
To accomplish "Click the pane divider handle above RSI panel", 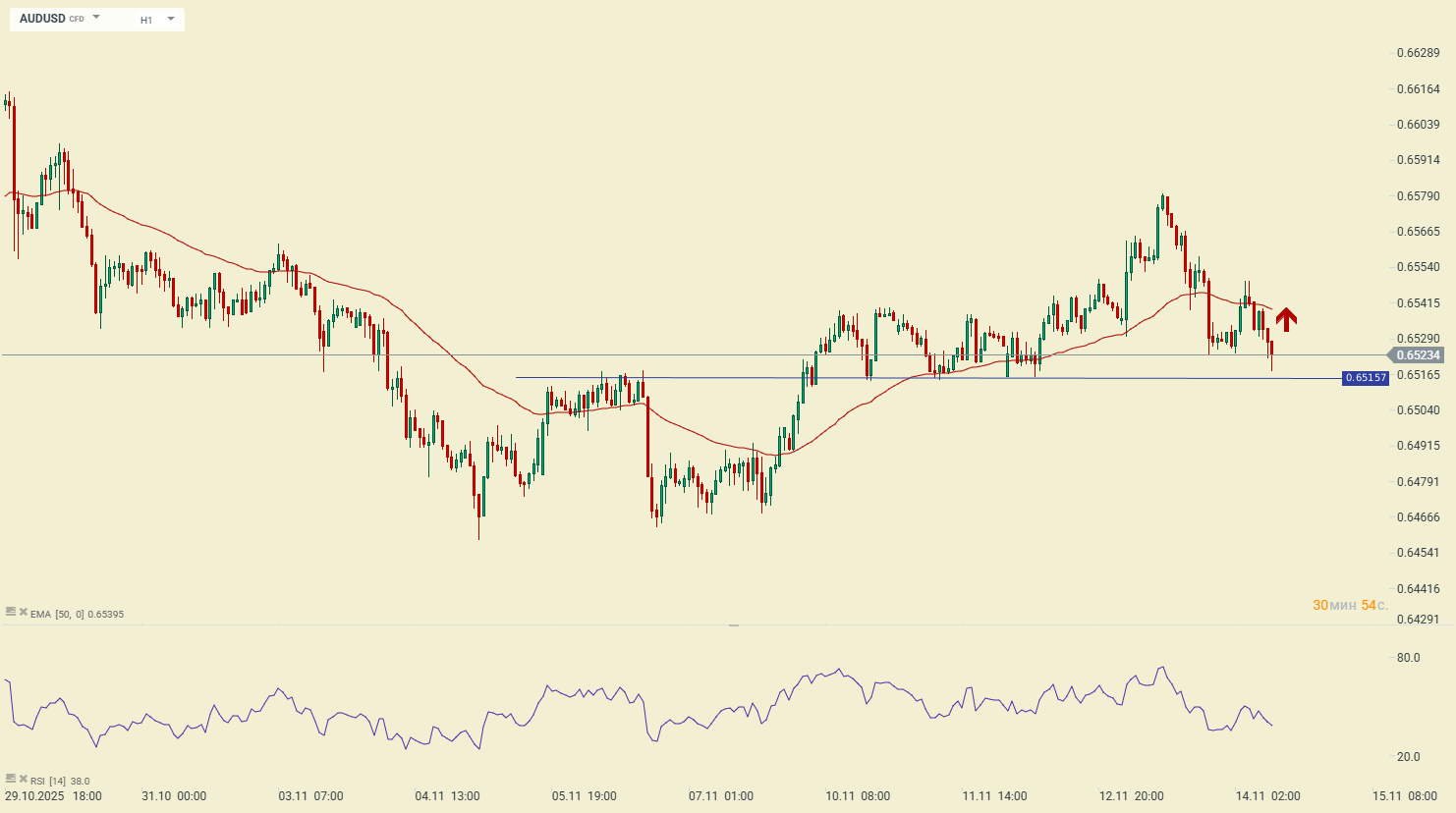I will coord(733,625).
